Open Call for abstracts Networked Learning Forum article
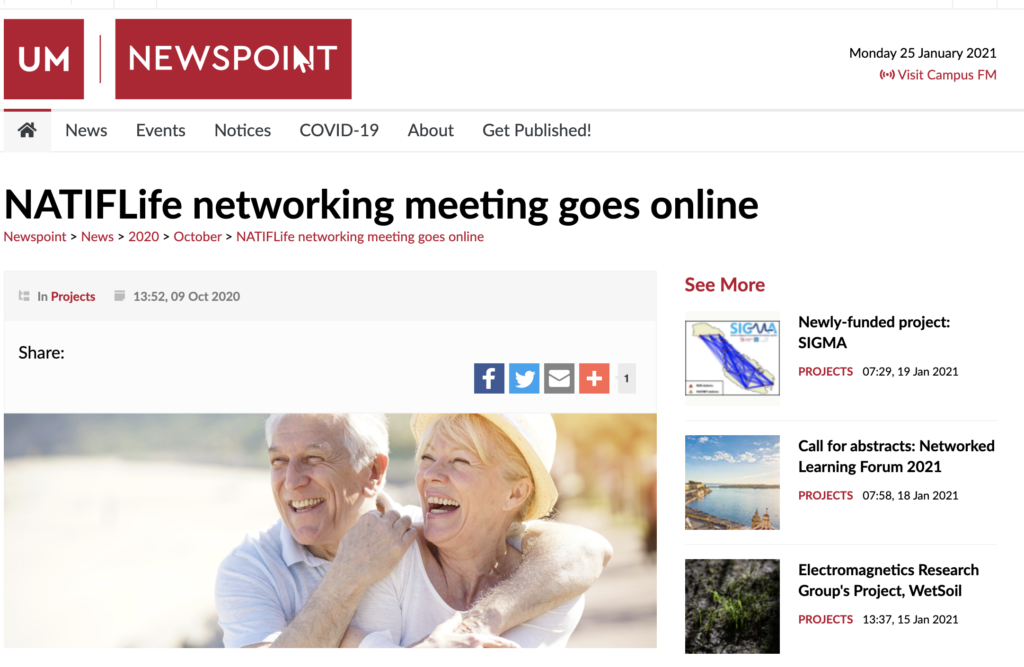 (x=896, y=456)
